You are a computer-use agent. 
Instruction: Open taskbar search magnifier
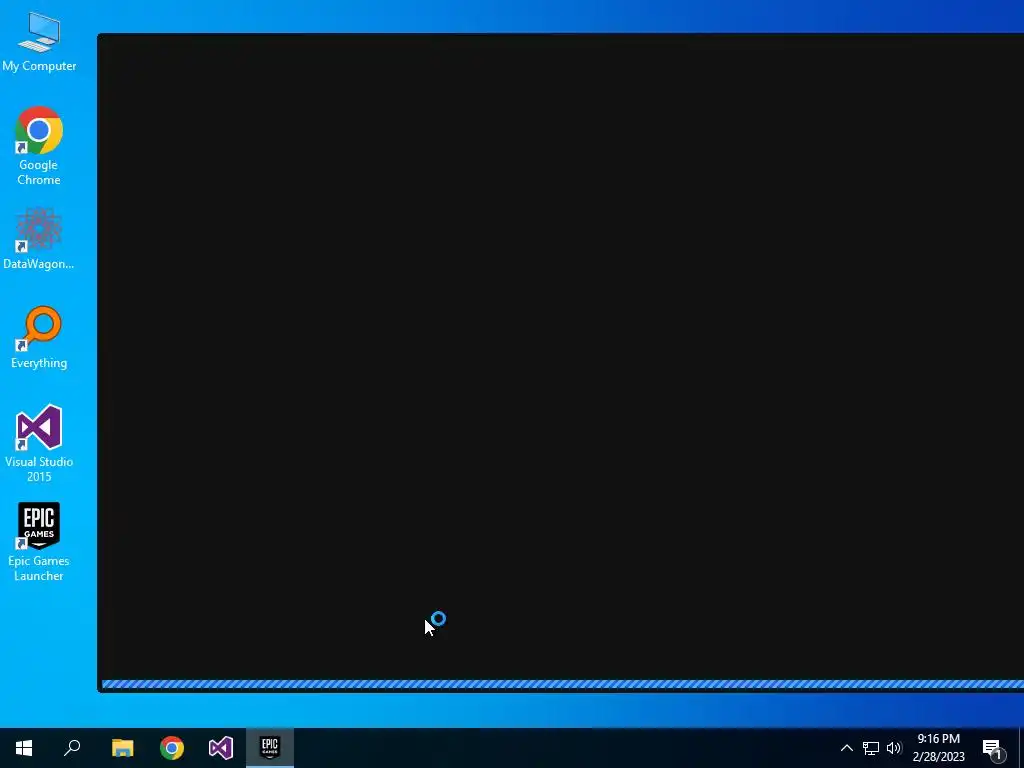click(72, 748)
